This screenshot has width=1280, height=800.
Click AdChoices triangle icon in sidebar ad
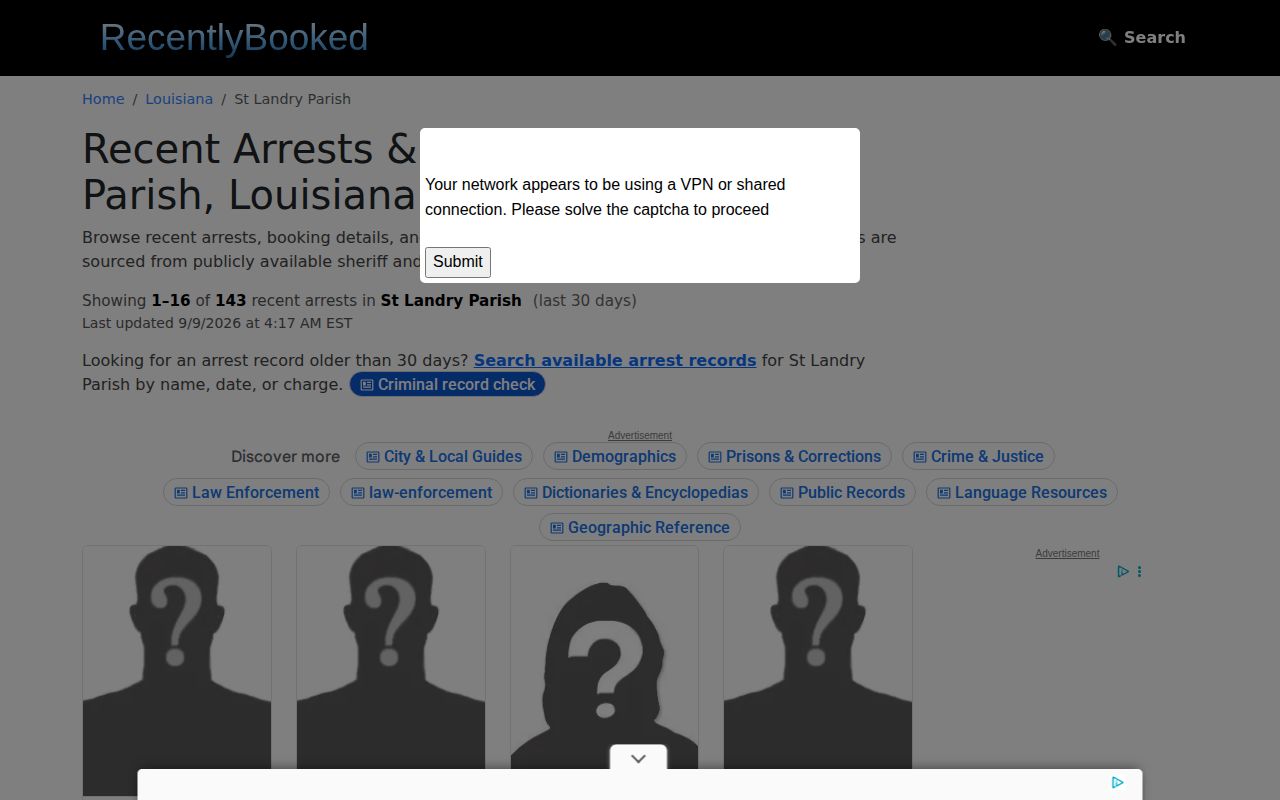[x=1123, y=572]
